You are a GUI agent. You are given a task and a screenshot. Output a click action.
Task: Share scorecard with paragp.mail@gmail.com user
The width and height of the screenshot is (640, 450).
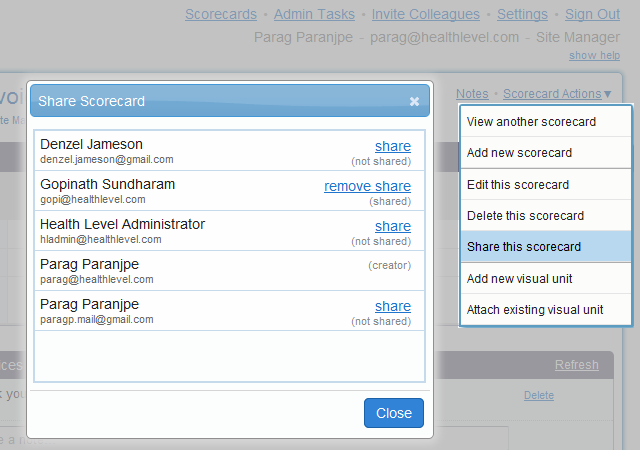pos(393,306)
